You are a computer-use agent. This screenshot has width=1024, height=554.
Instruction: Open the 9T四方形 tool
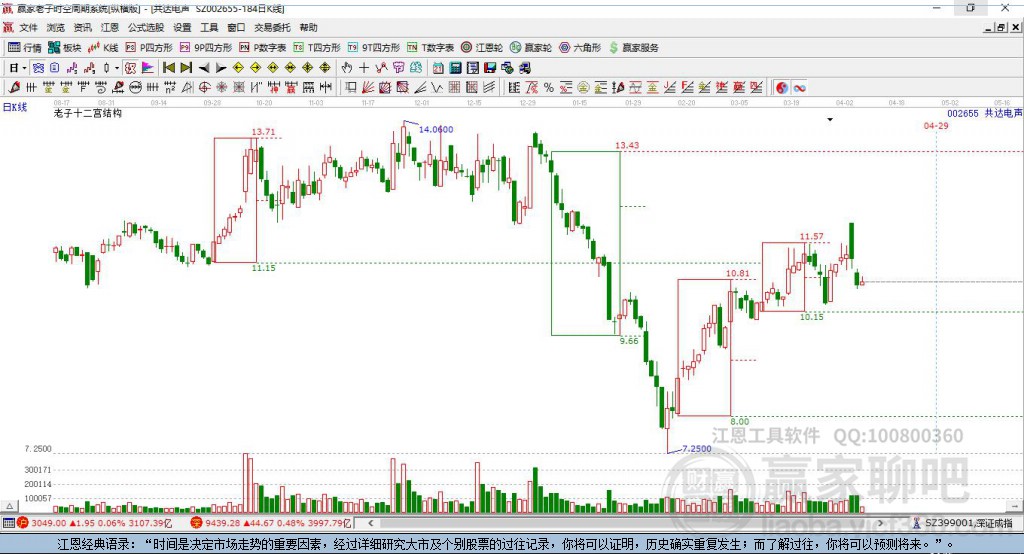coord(374,48)
